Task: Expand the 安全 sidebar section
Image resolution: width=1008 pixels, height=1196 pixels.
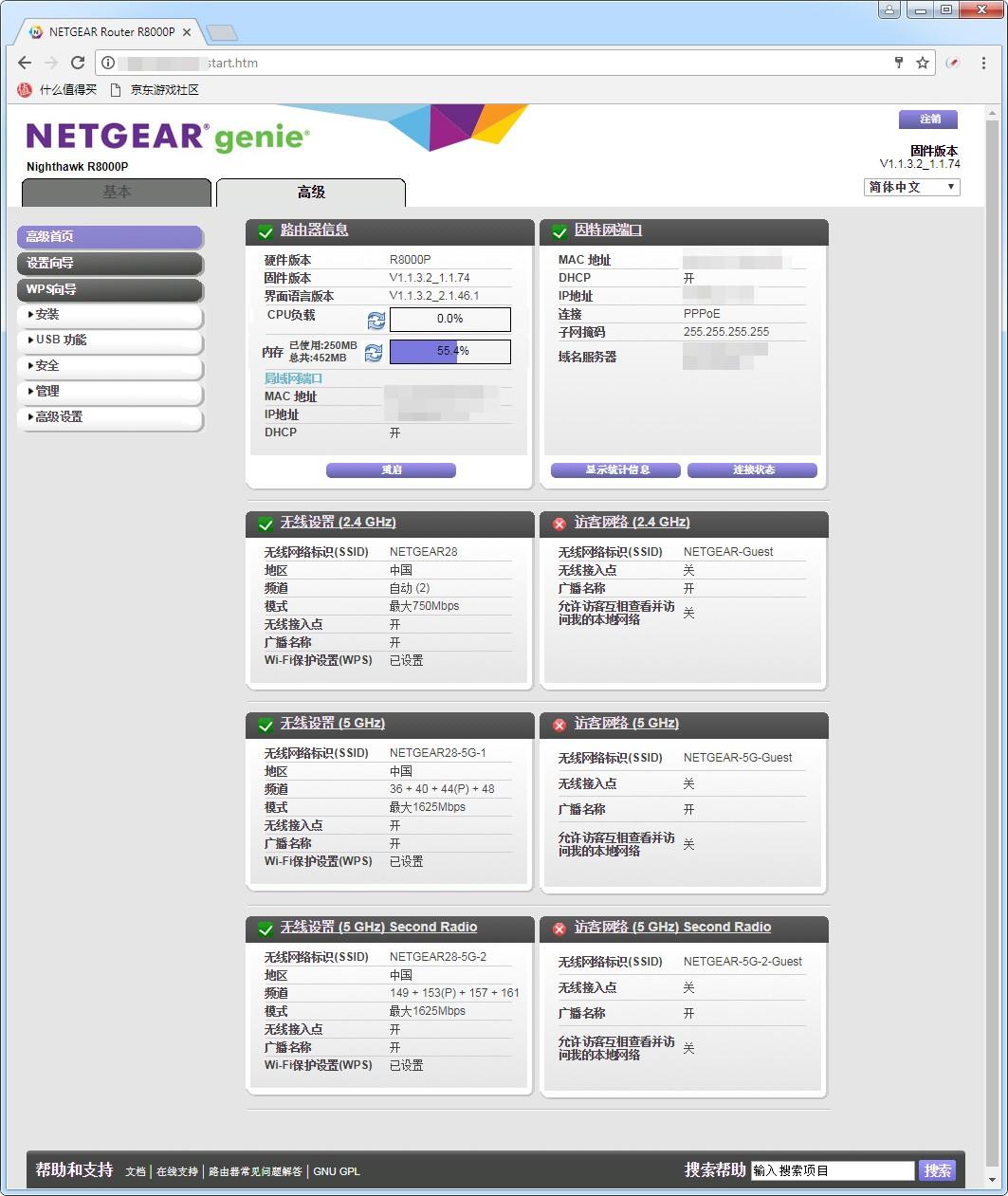Action: point(110,366)
